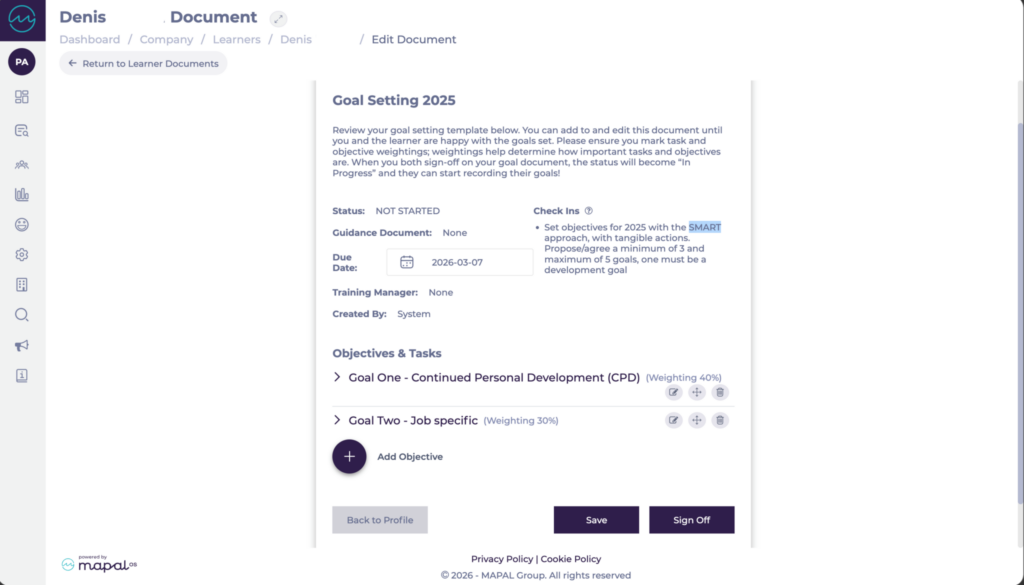
Task: Edit Goal One objective with pencil icon
Action: 674,392
